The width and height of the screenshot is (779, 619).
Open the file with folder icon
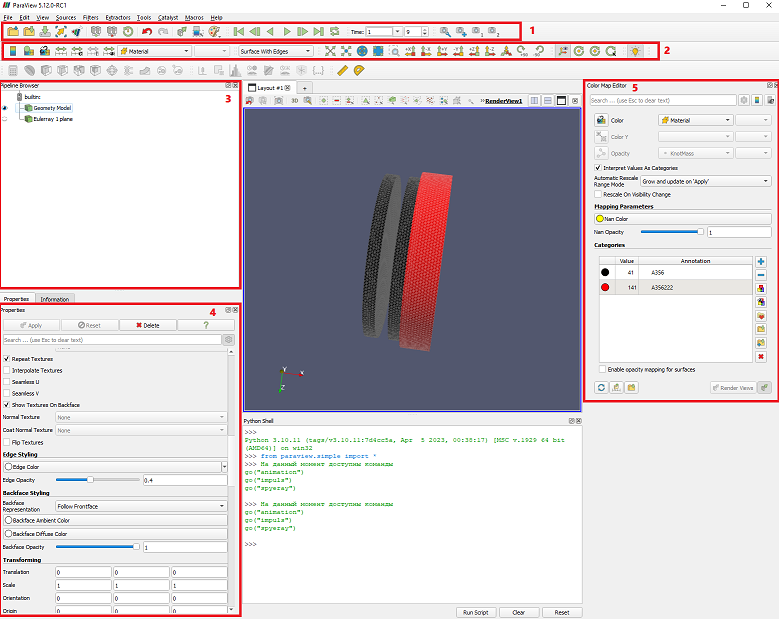13,32
